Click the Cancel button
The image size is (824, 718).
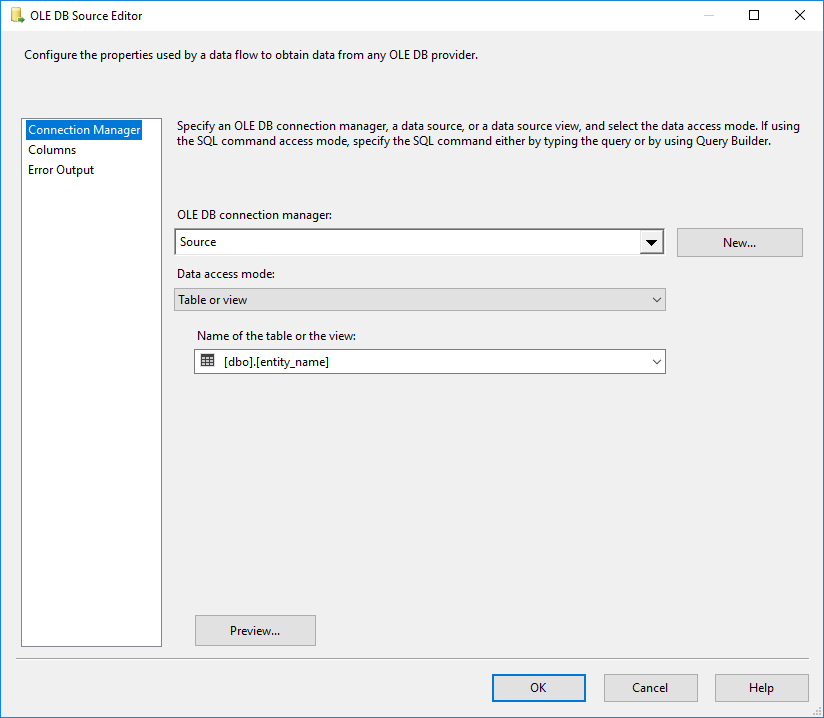click(x=651, y=688)
